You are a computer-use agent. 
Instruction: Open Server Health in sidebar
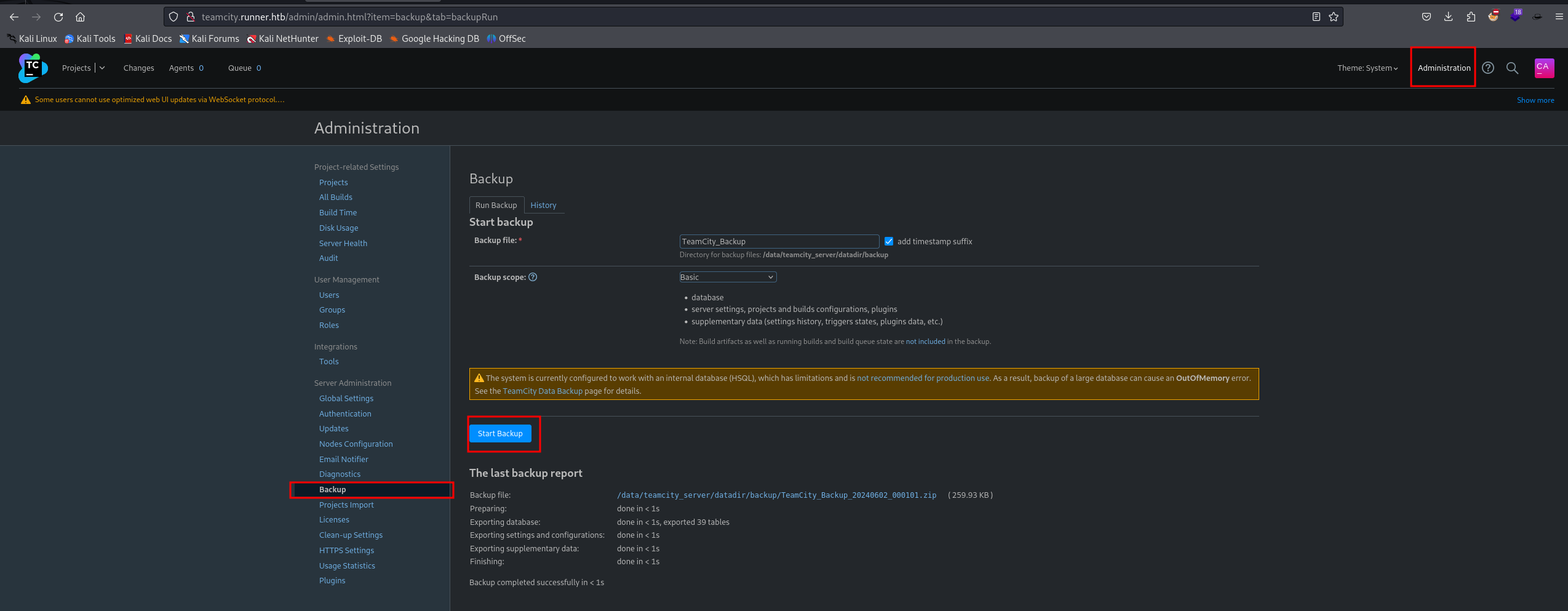(343, 244)
